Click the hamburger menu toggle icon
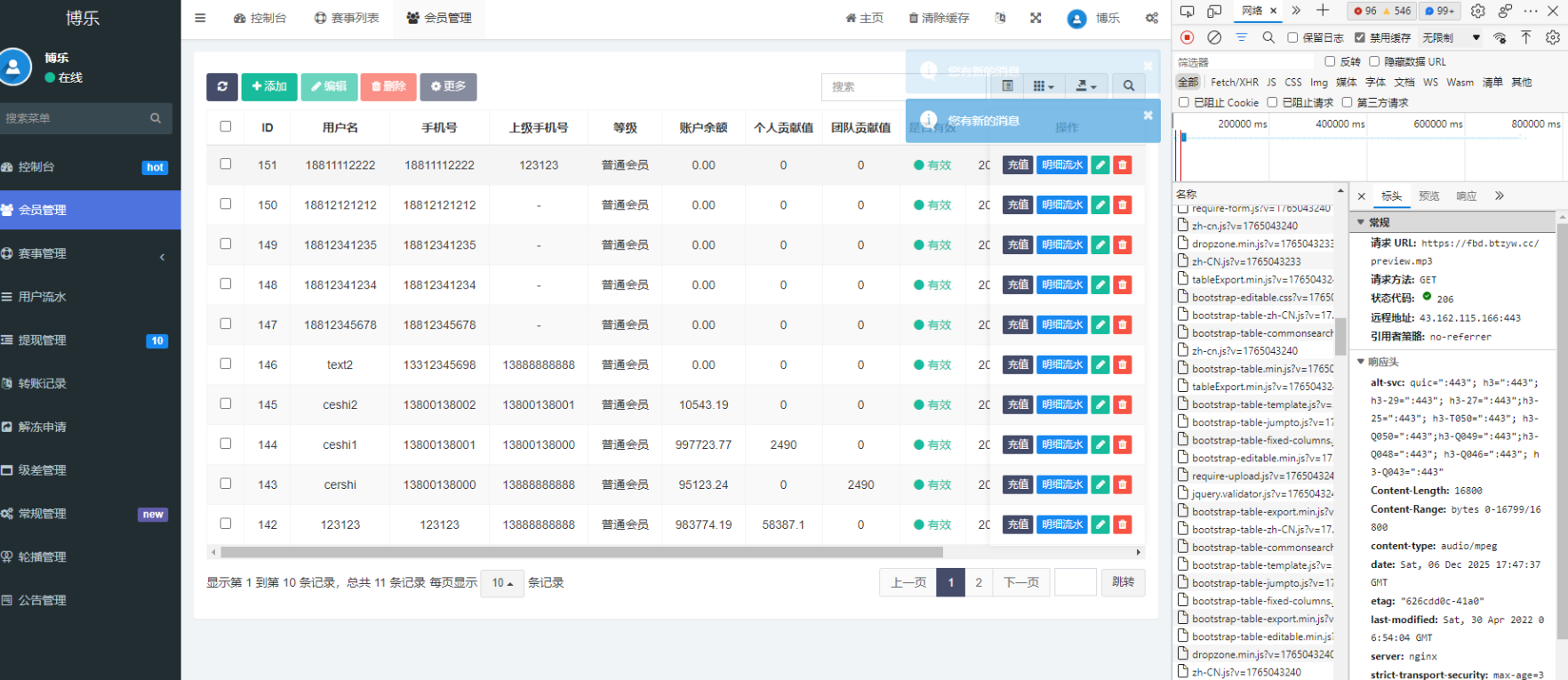The image size is (1568, 680). pyautogui.click(x=200, y=18)
